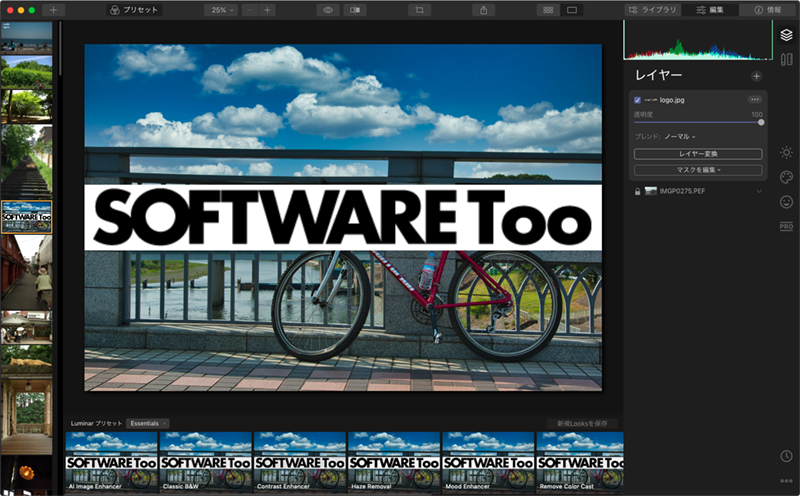Click the add image plus button in toolbar
Viewport: 800px width, 496px height.
click(53, 10)
